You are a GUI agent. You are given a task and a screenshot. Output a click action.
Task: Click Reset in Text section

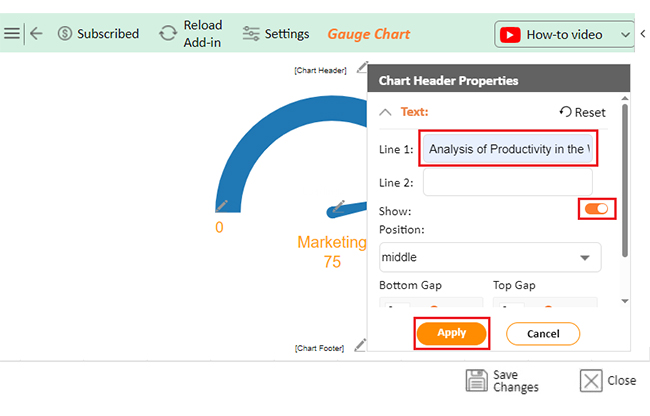coord(582,112)
